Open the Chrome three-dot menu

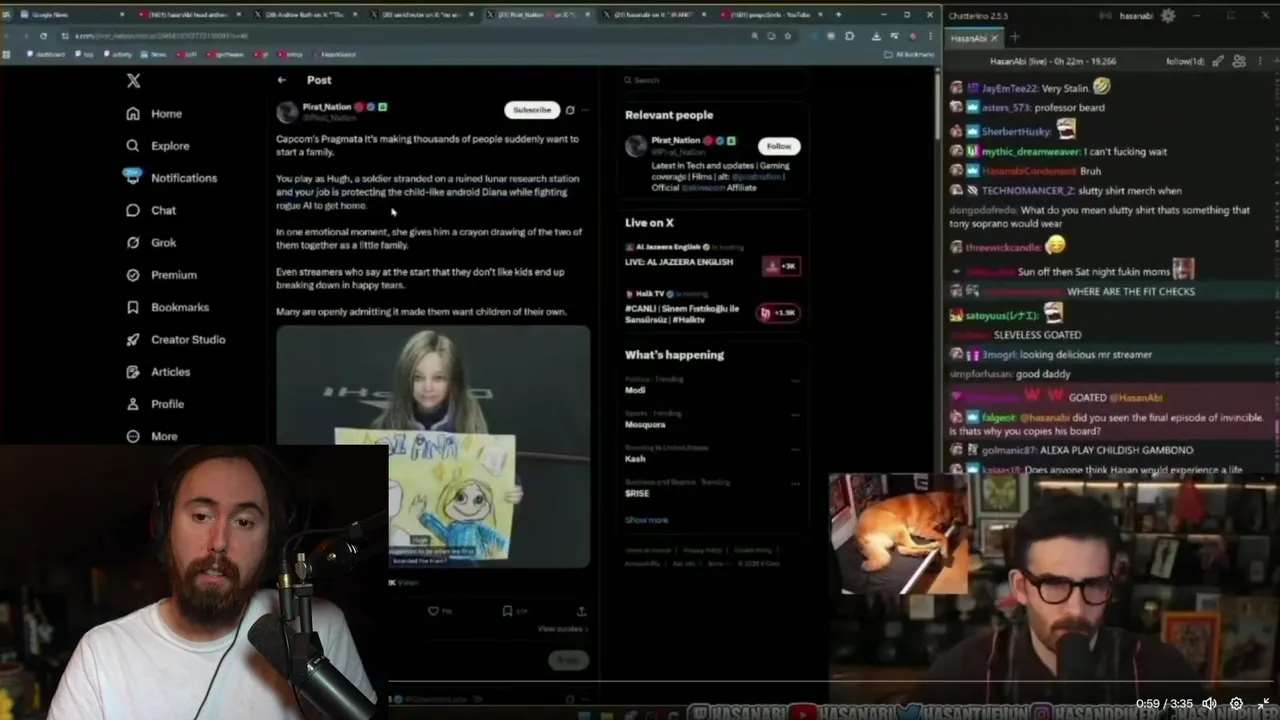pos(929,36)
